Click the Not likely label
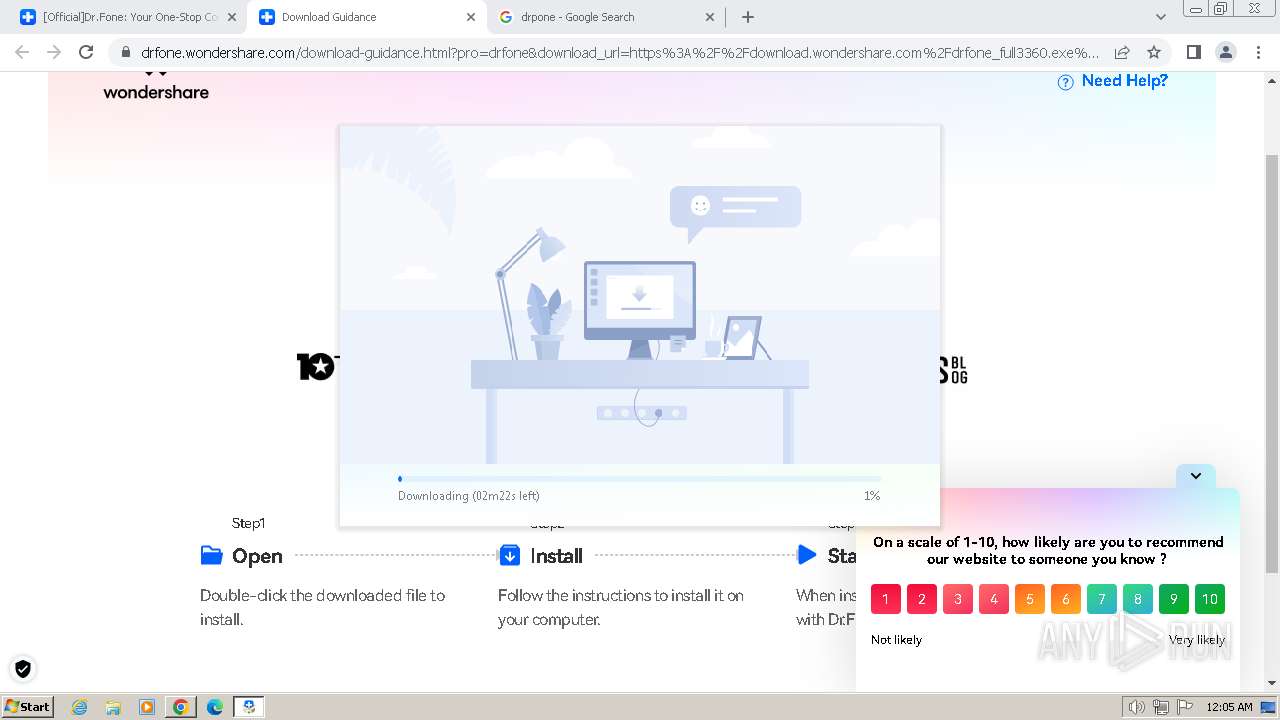The image size is (1280, 720). tap(896, 640)
